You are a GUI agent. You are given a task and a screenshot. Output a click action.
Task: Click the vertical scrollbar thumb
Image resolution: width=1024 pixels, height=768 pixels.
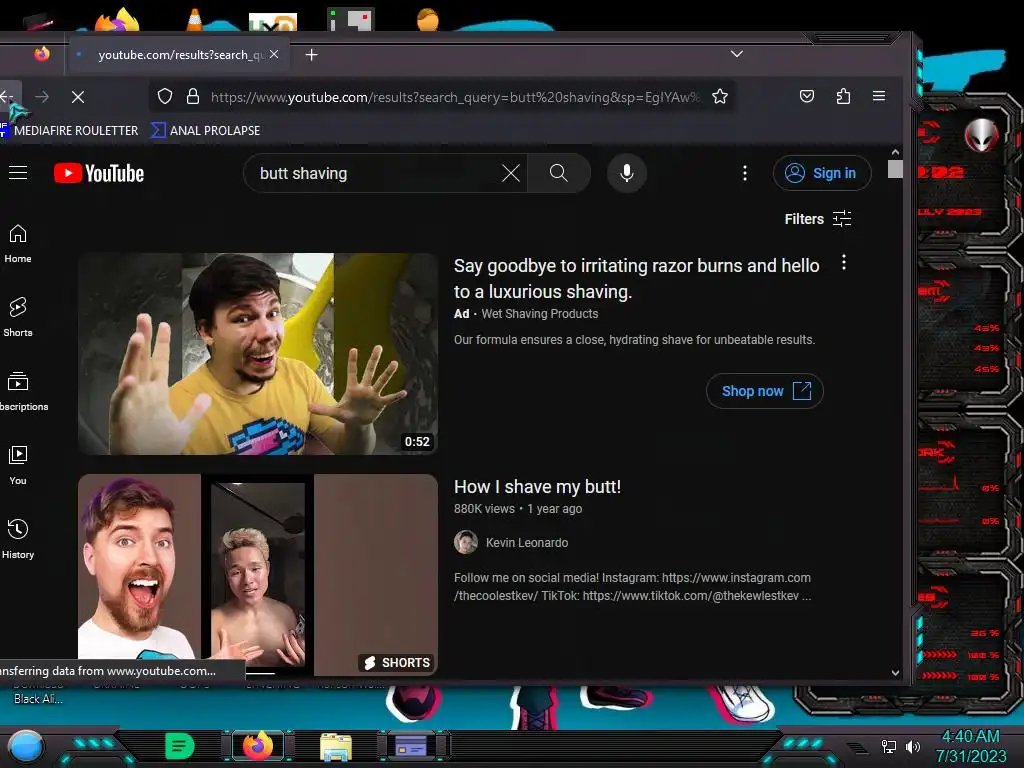(895, 169)
